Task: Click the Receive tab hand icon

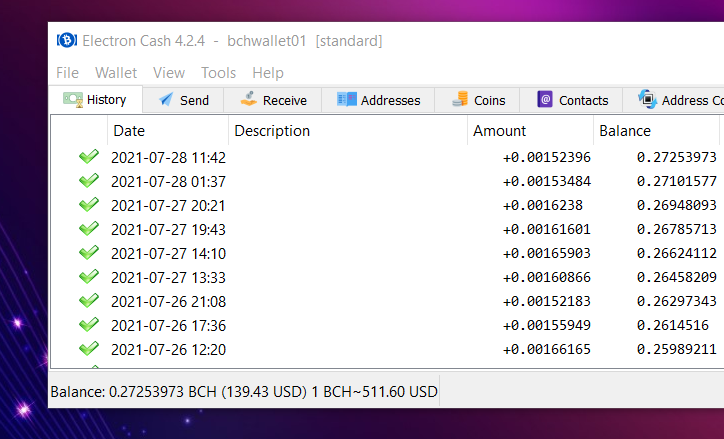Action: click(x=249, y=99)
